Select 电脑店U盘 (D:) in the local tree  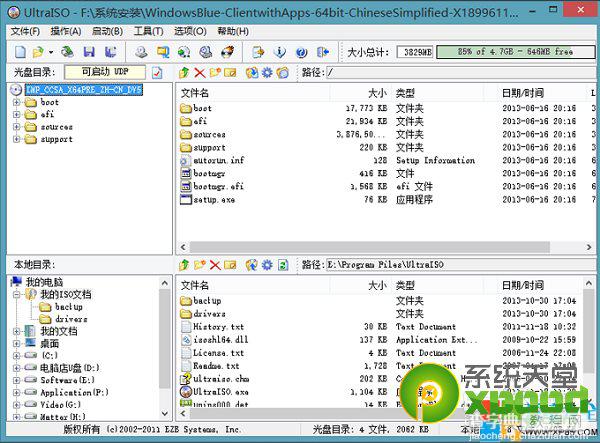70,368
